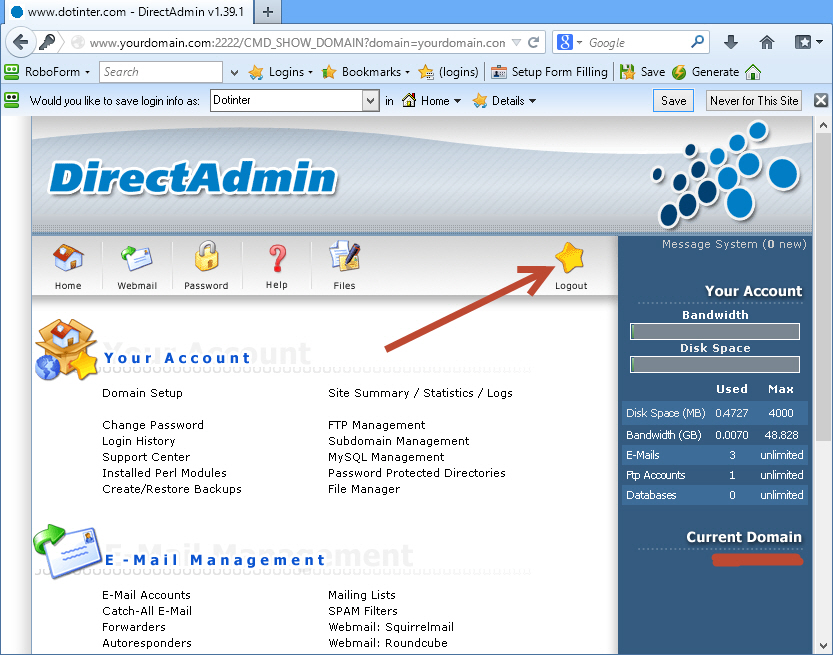The width and height of the screenshot is (833, 655).
Task: Open the Subdomain Management link
Action: 398,441
